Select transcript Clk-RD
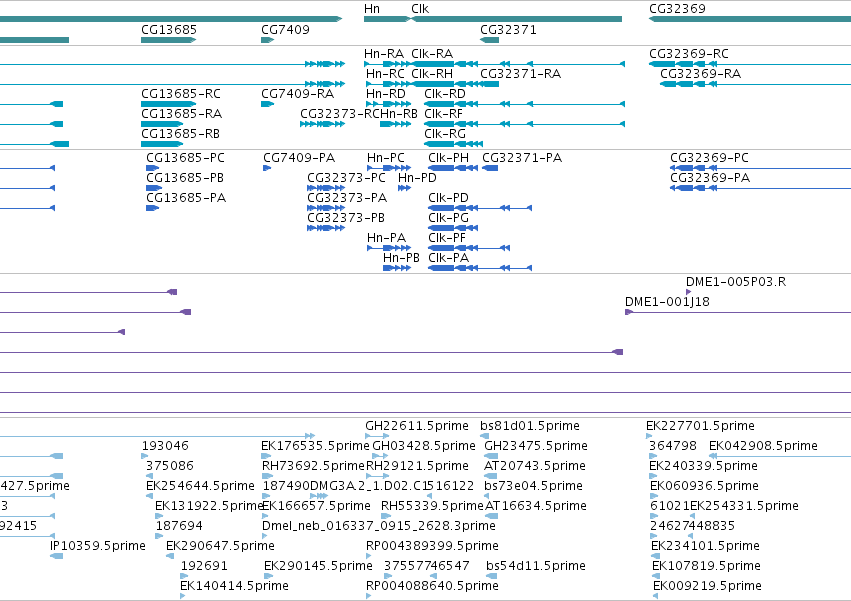Image resolution: width=851 pixels, height=601 pixels. [445, 94]
